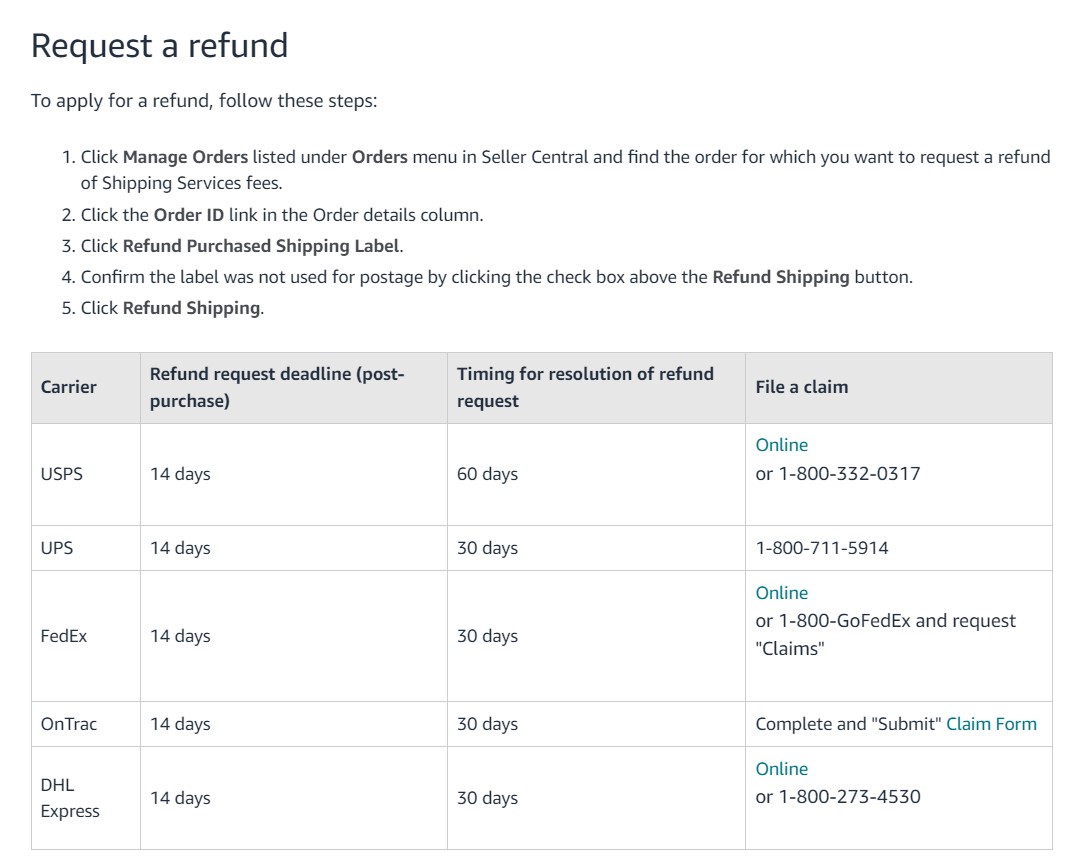
Task: Click bold Manage Orders text in step one
Action: point(185,157)
